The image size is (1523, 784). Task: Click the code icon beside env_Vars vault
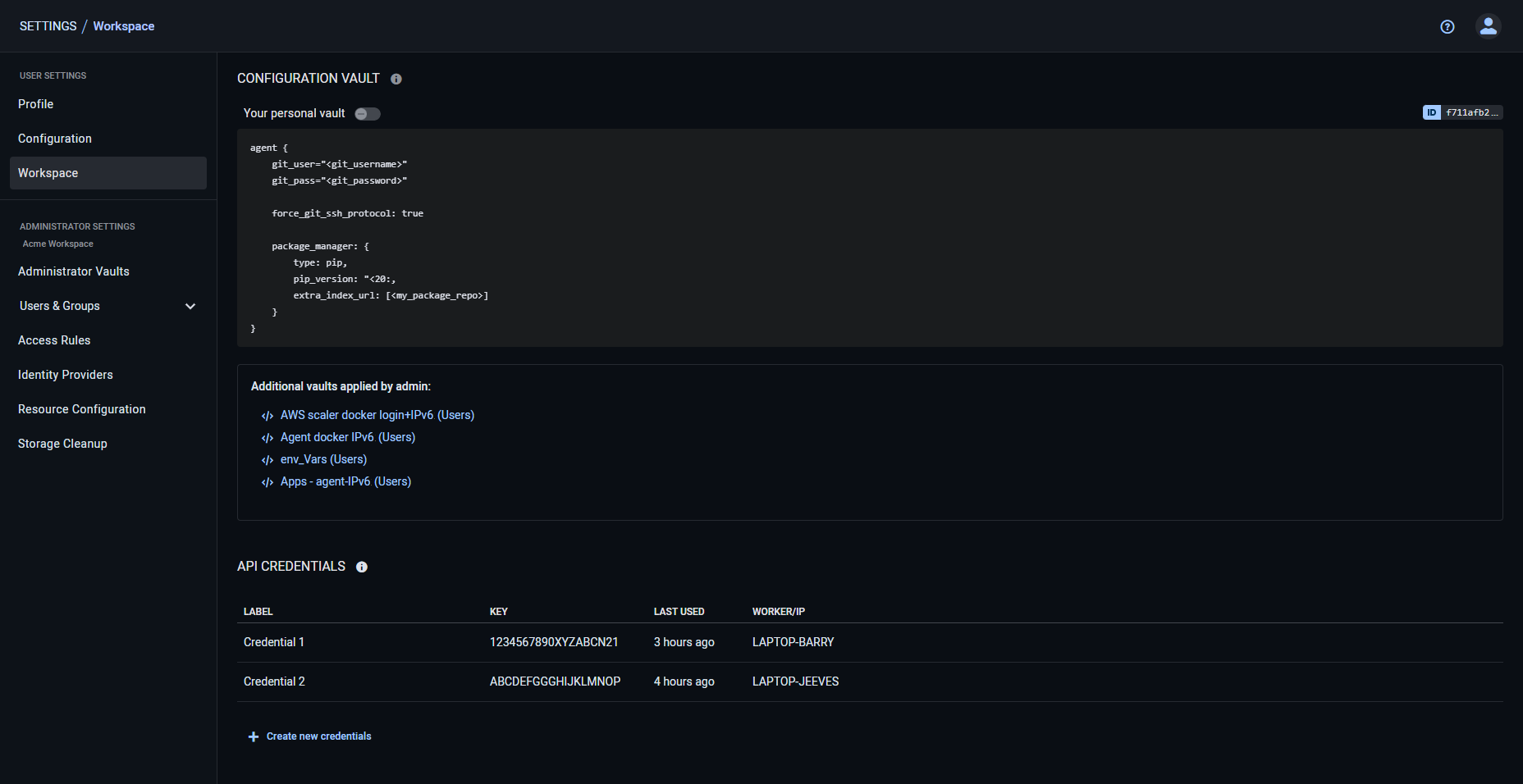coord(267,459)
